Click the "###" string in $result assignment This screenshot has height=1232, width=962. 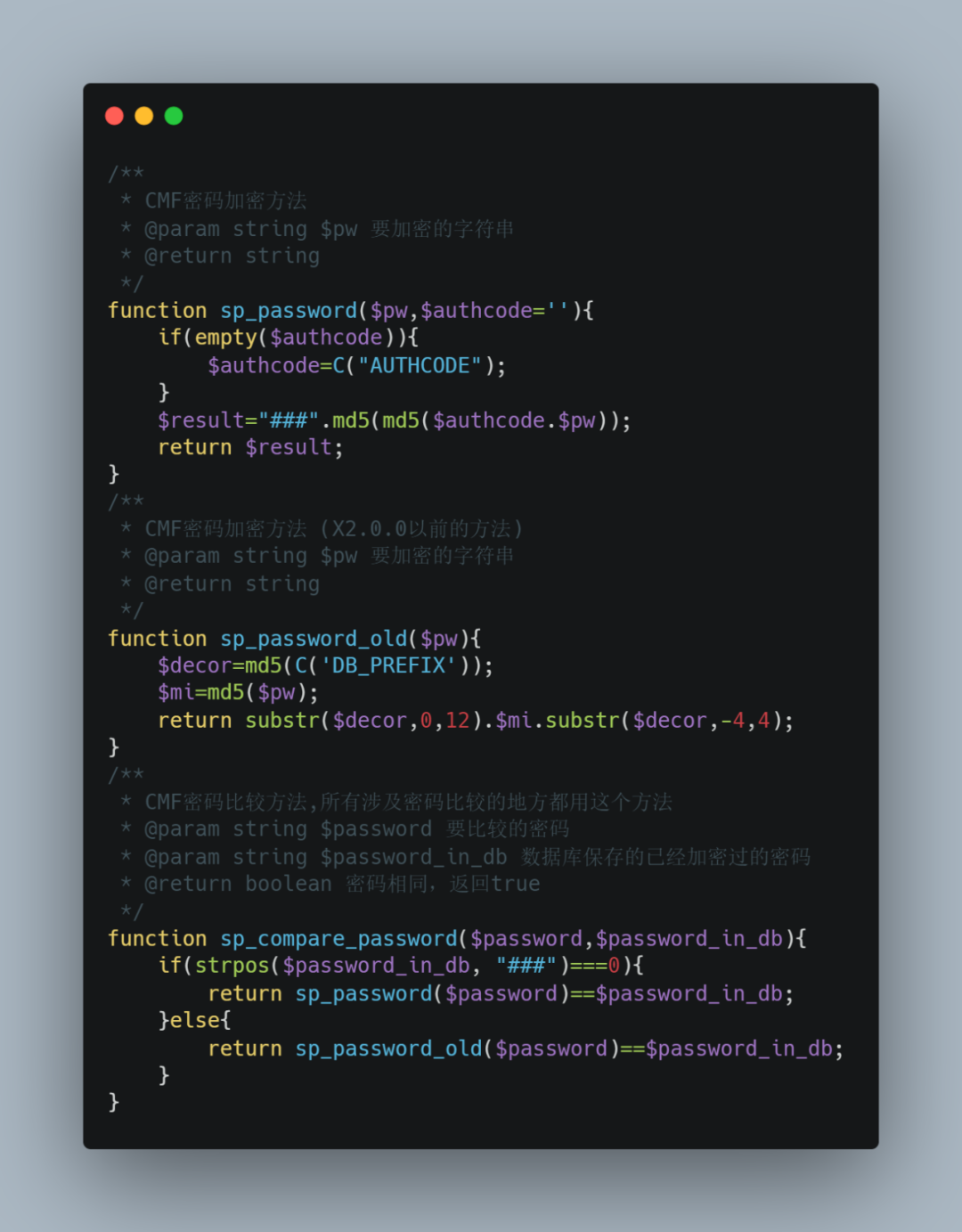pyautogui.click(x=289, y=420)
